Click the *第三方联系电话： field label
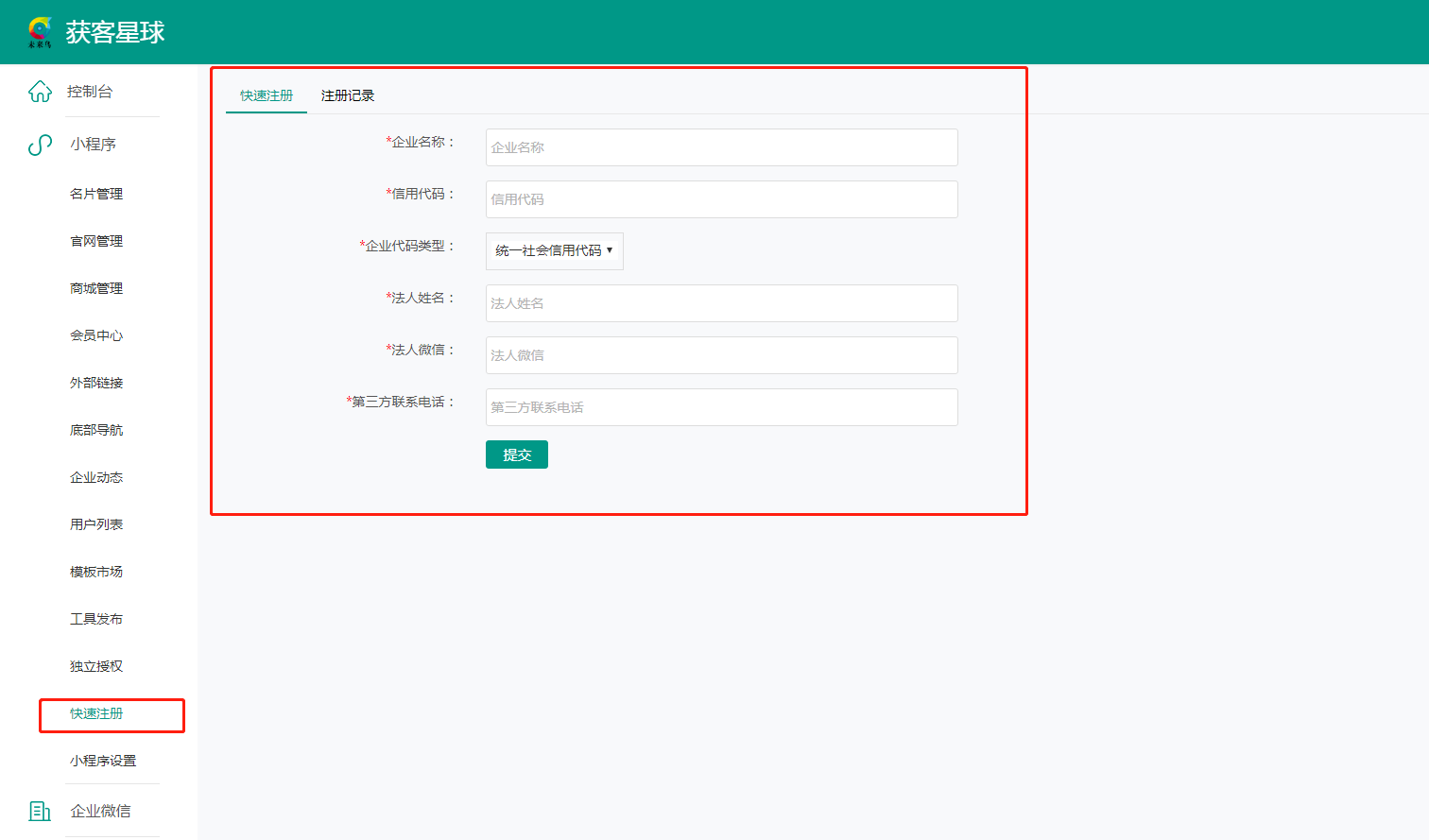The height and width of the screenshot is (840, 1429). point(401,402)
